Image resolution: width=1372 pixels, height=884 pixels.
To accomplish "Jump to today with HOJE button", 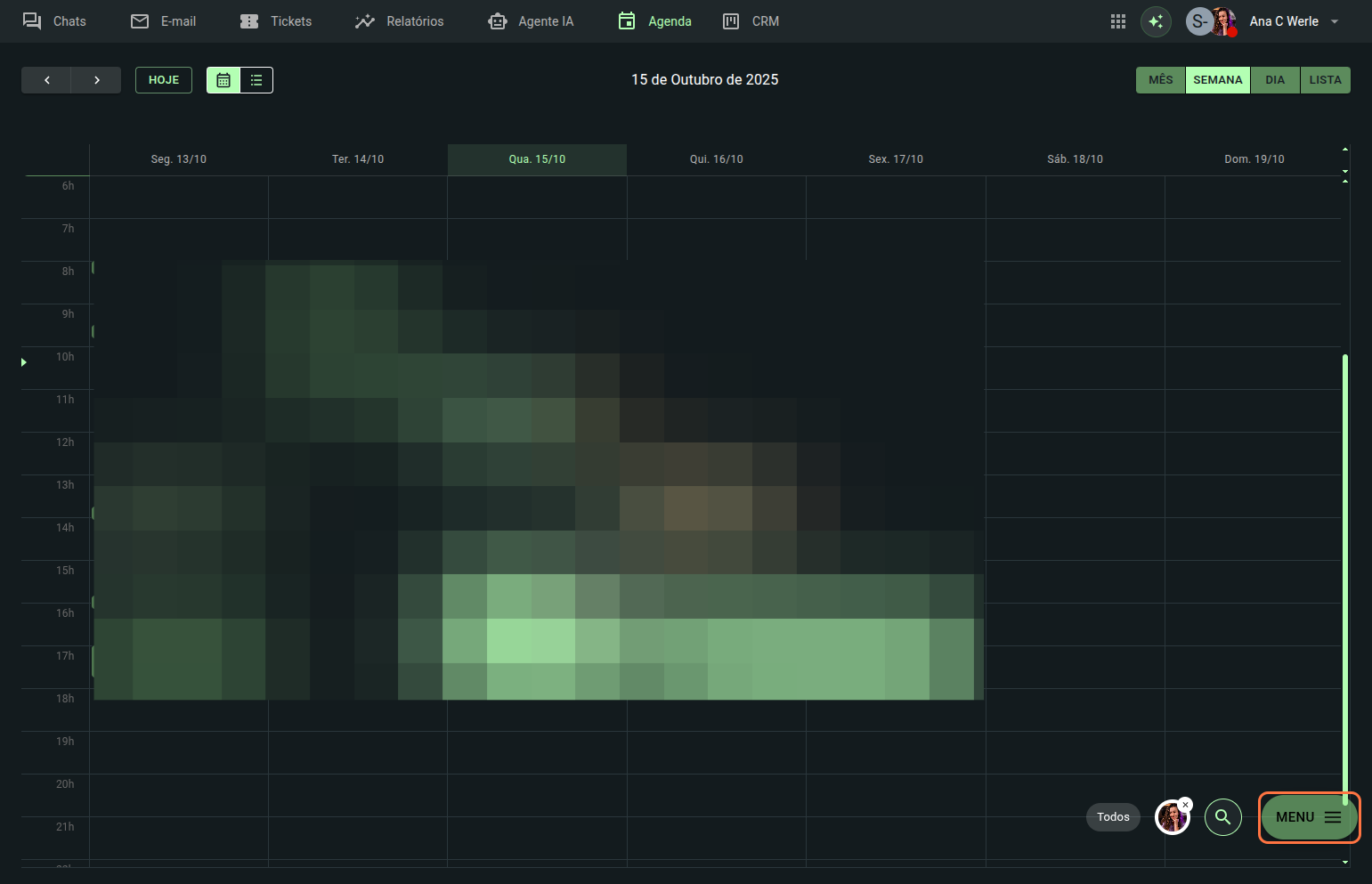I will click(x=164, y=80).
